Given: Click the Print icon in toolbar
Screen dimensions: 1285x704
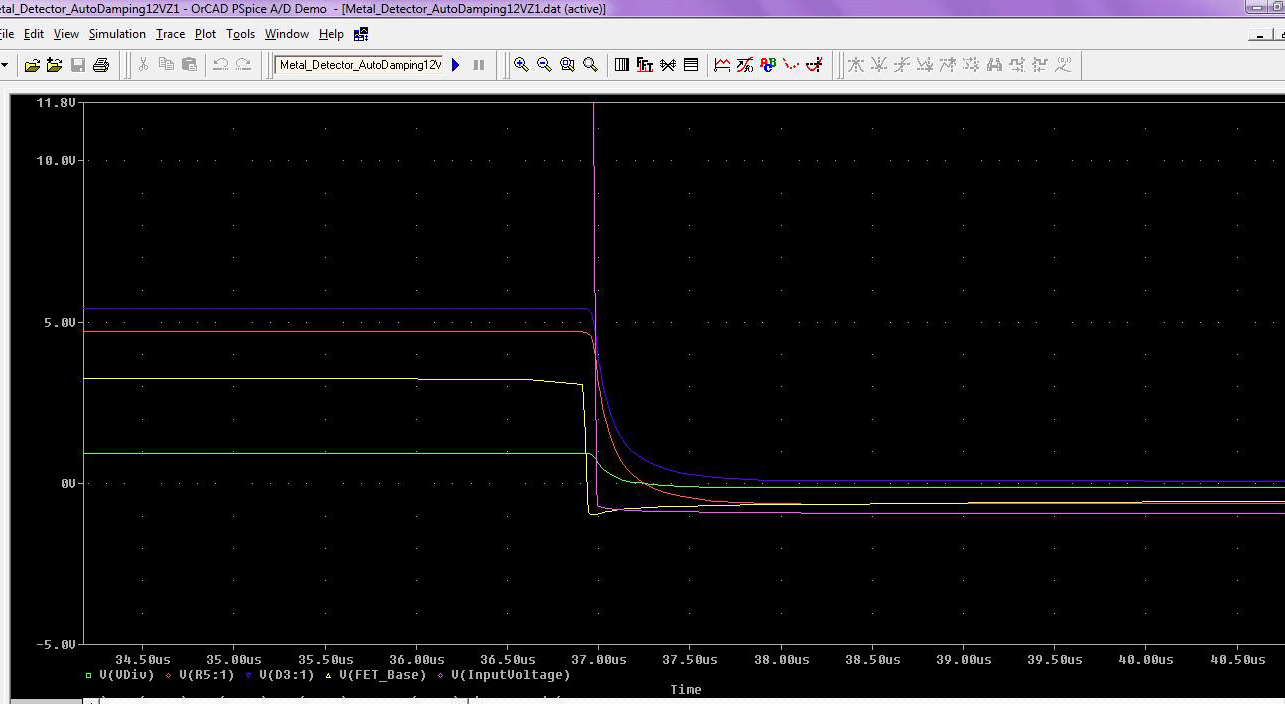Looking at the screenshot, I should pyautogui.click(x=101, y=65).
